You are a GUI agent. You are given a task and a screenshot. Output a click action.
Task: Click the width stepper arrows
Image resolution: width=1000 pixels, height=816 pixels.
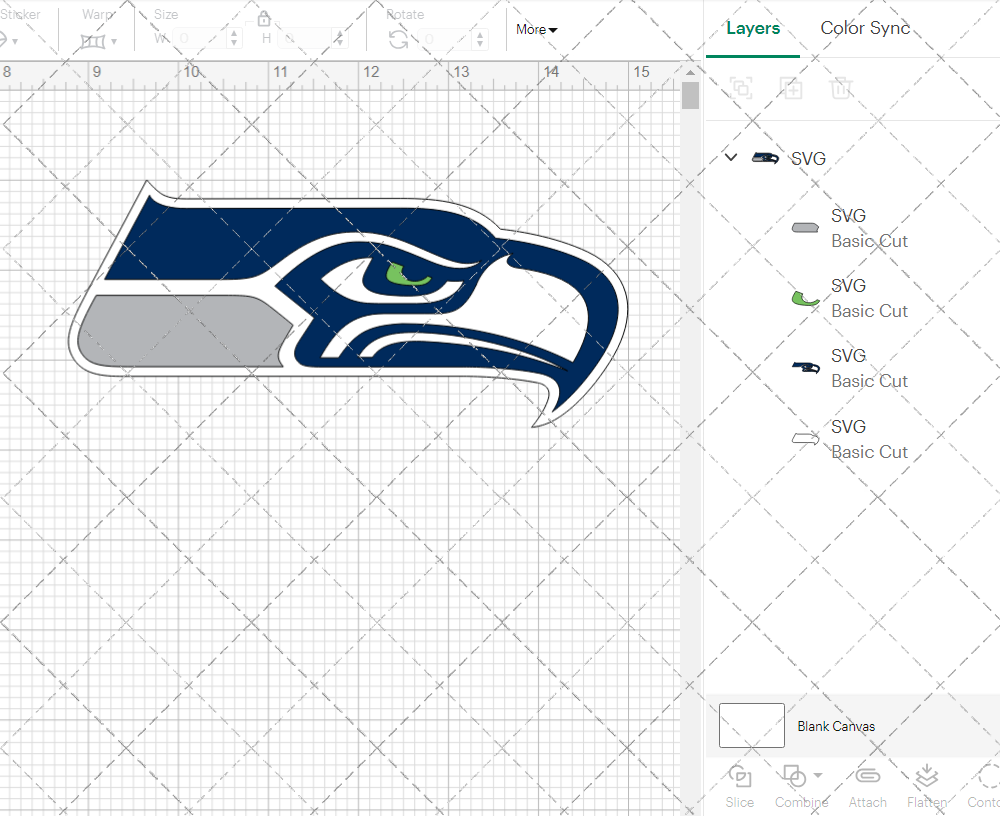[x=234, y=38]
